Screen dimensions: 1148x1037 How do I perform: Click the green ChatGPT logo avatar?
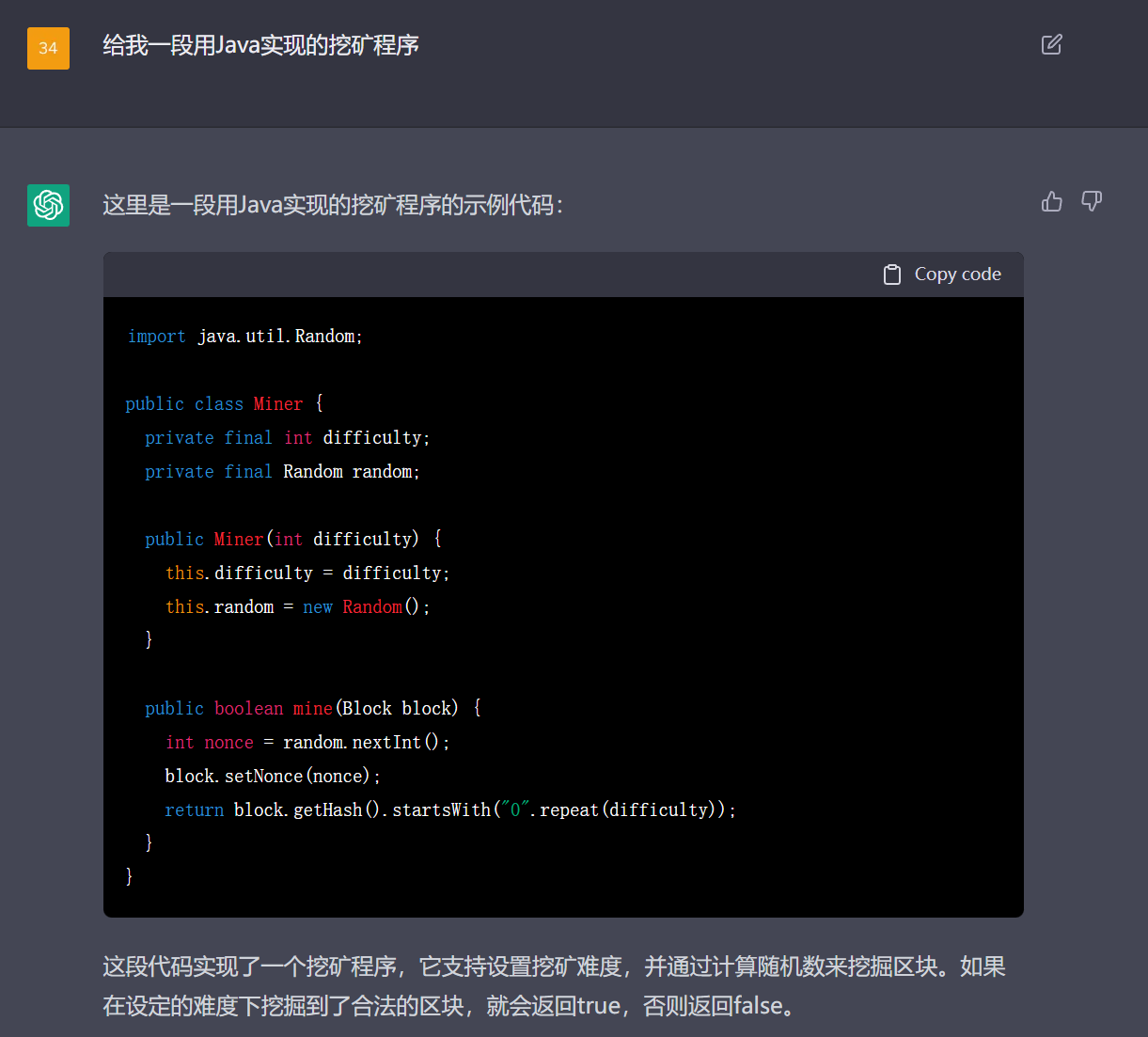click(x=48, y=205)
